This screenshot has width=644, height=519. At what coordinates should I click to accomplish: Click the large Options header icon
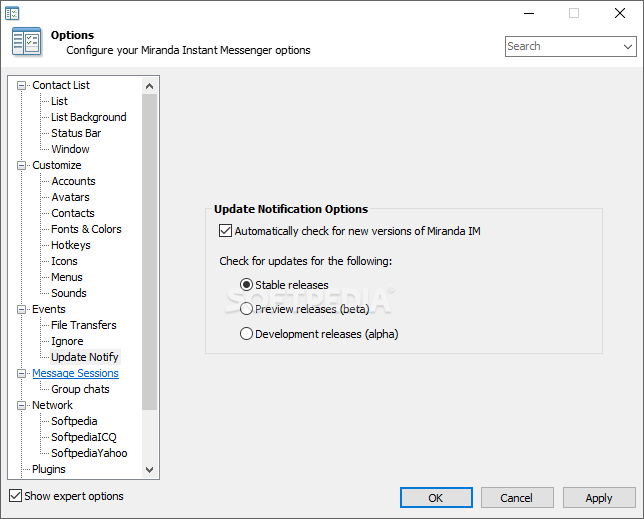27,41
